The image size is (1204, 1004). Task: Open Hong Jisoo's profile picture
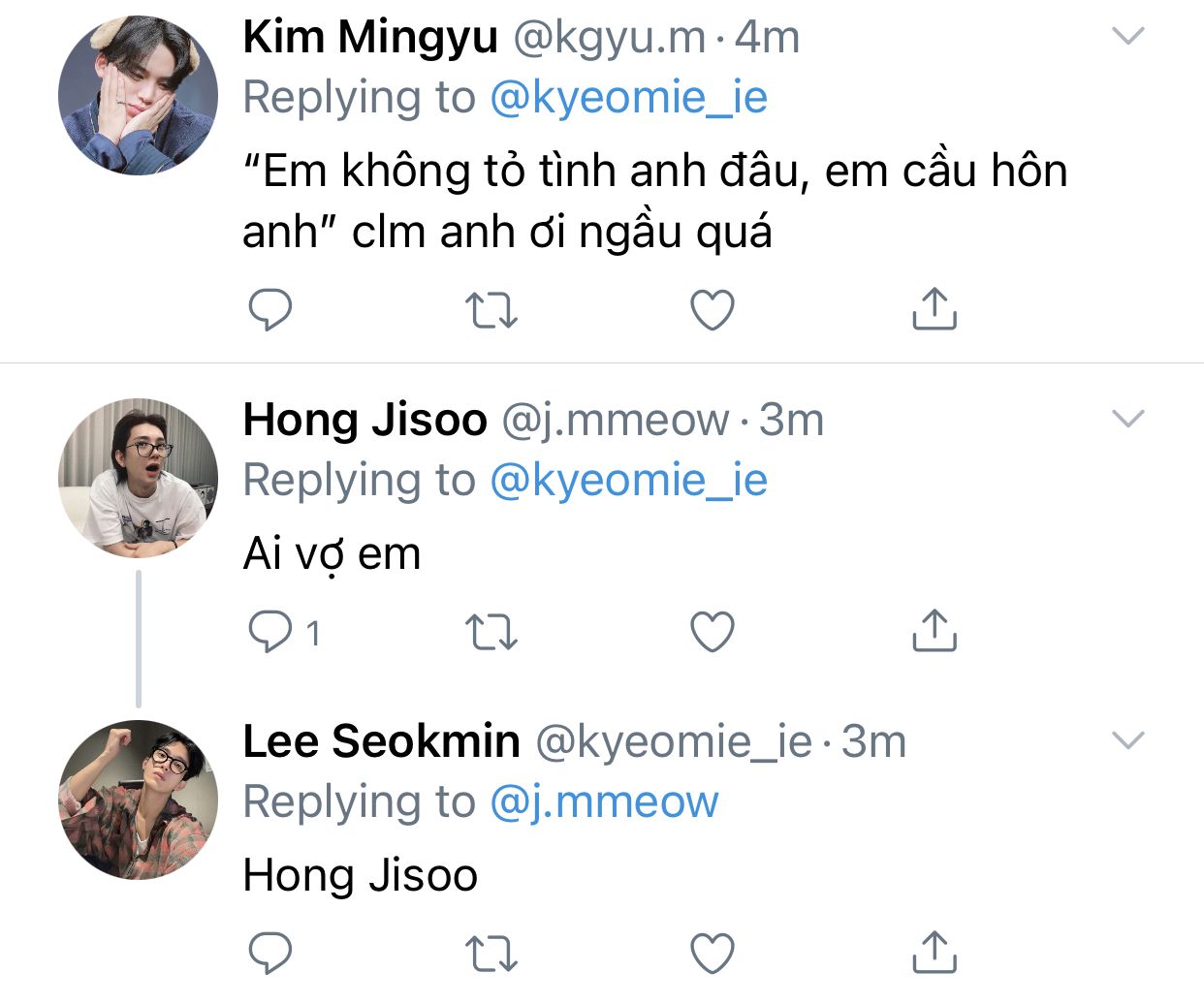coord(139,478)
